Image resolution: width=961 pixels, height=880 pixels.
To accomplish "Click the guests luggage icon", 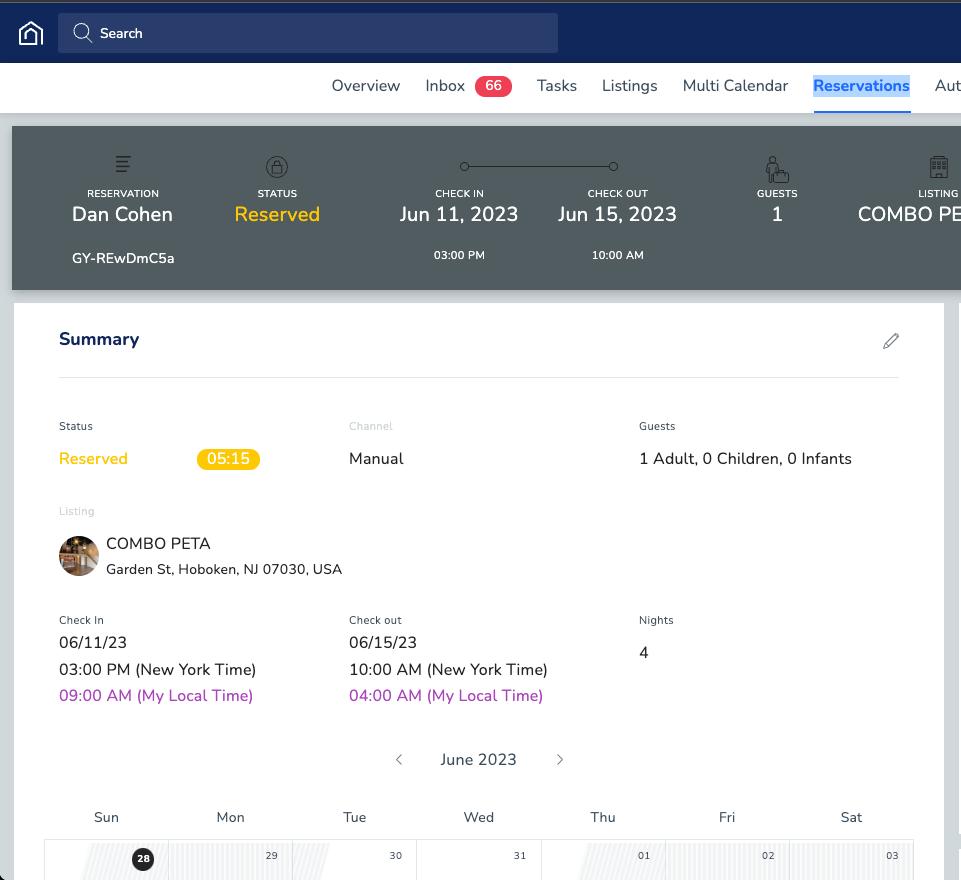I will tap(777, 169).
